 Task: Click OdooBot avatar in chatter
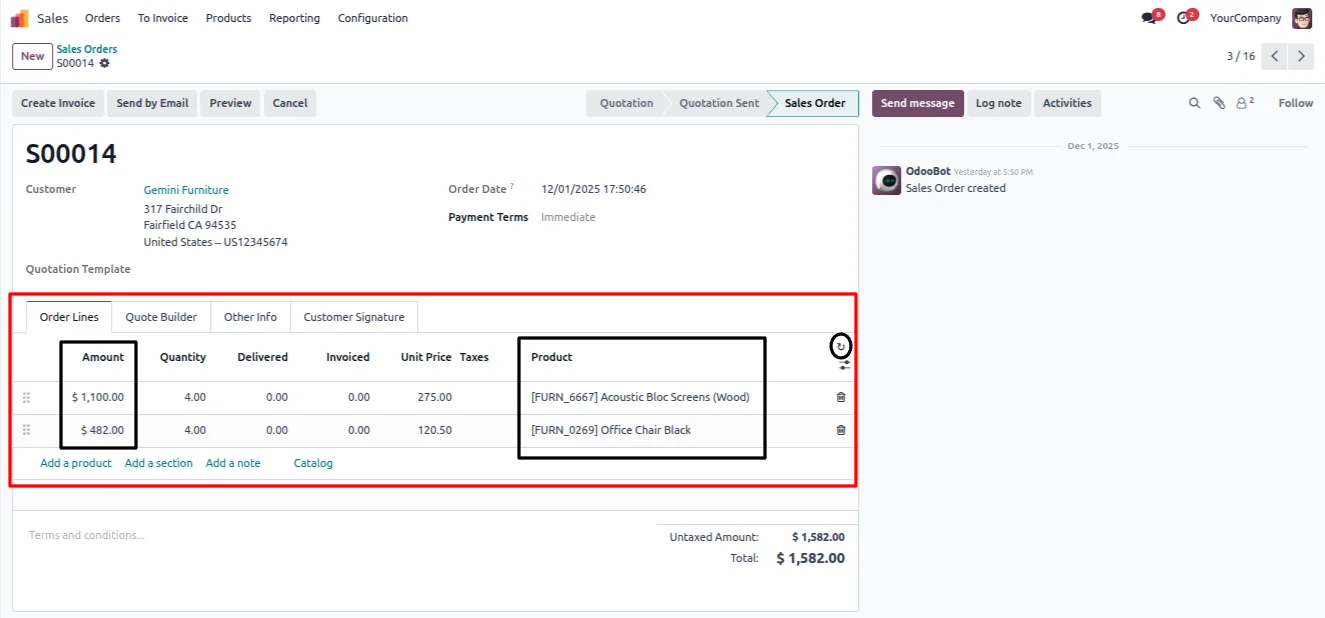click(886, 180)
